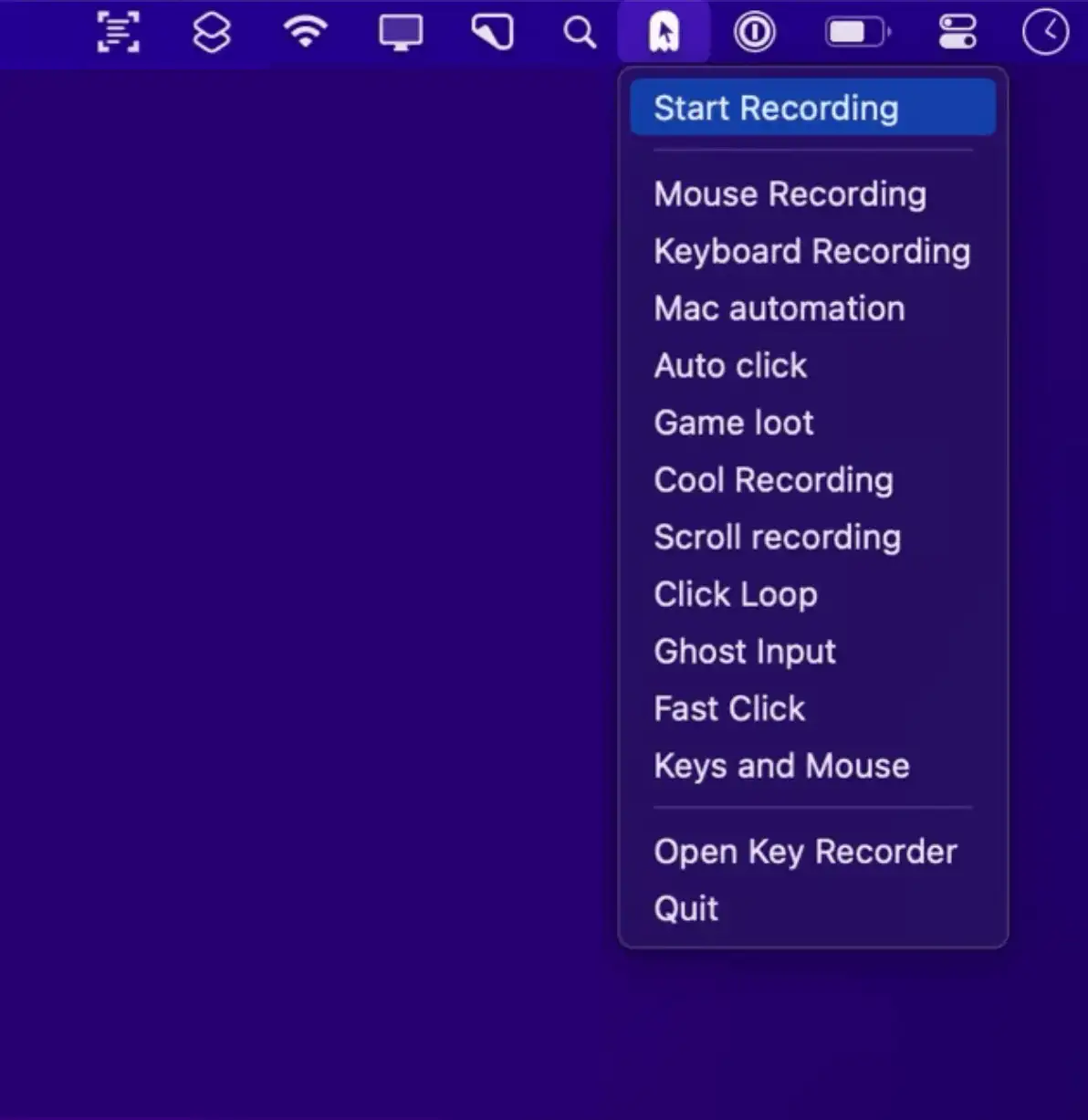
Task: Select the Auto click recording
Action: pyautogui.click(x=812, y=365)
